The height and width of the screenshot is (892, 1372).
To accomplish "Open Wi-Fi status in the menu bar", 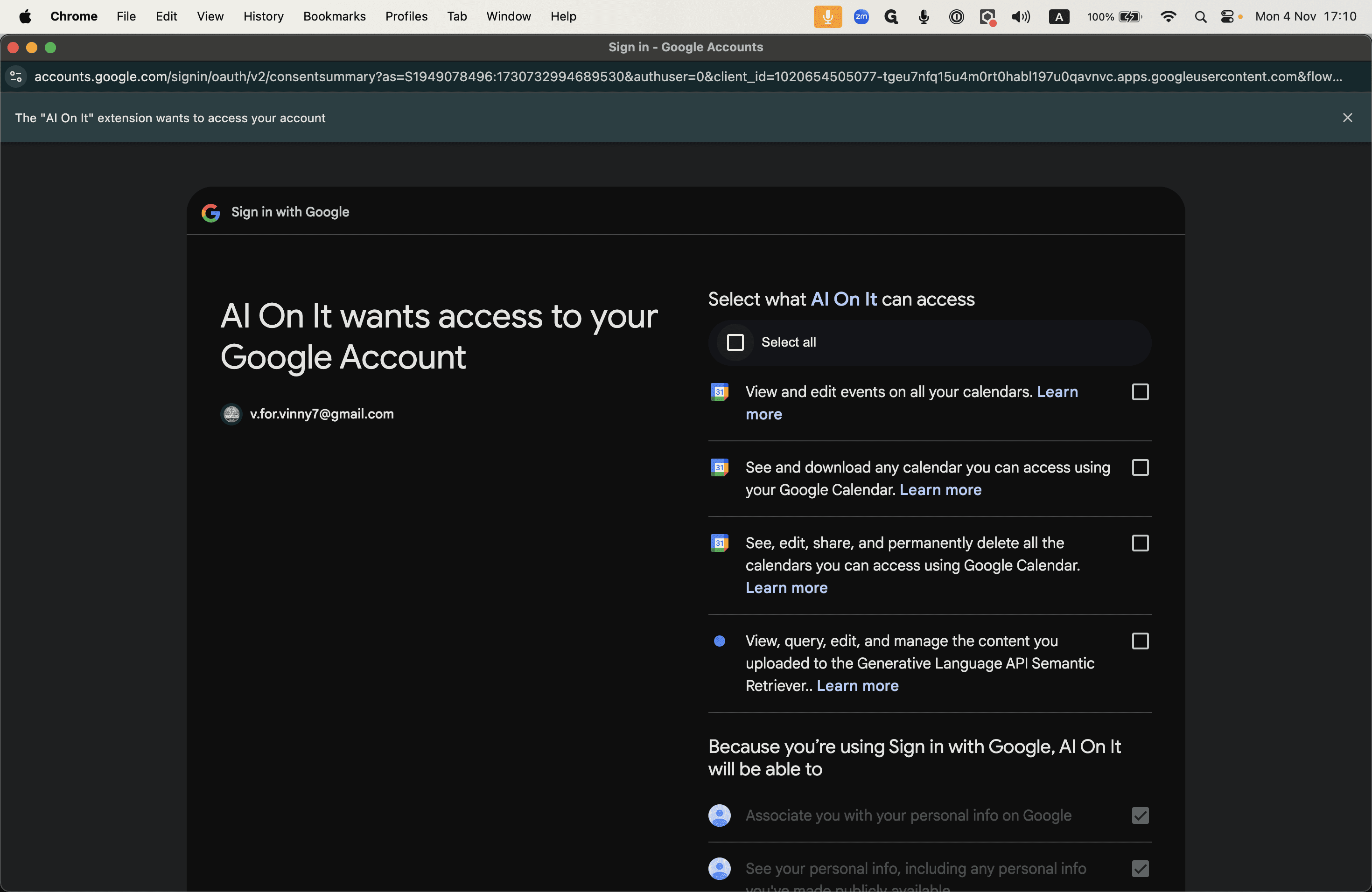I will coord(1169,17).
